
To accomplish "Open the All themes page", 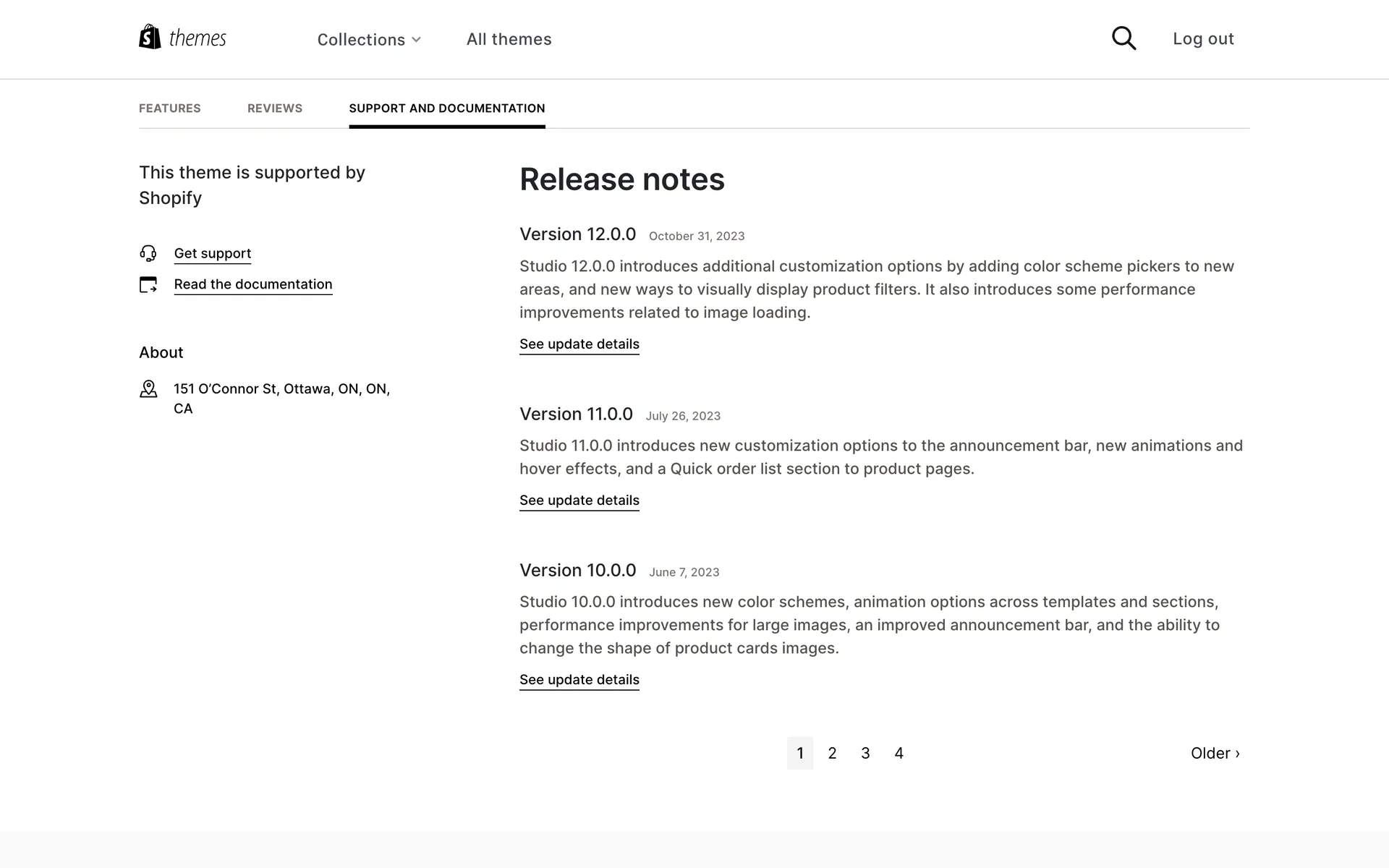I will [509, 39].
